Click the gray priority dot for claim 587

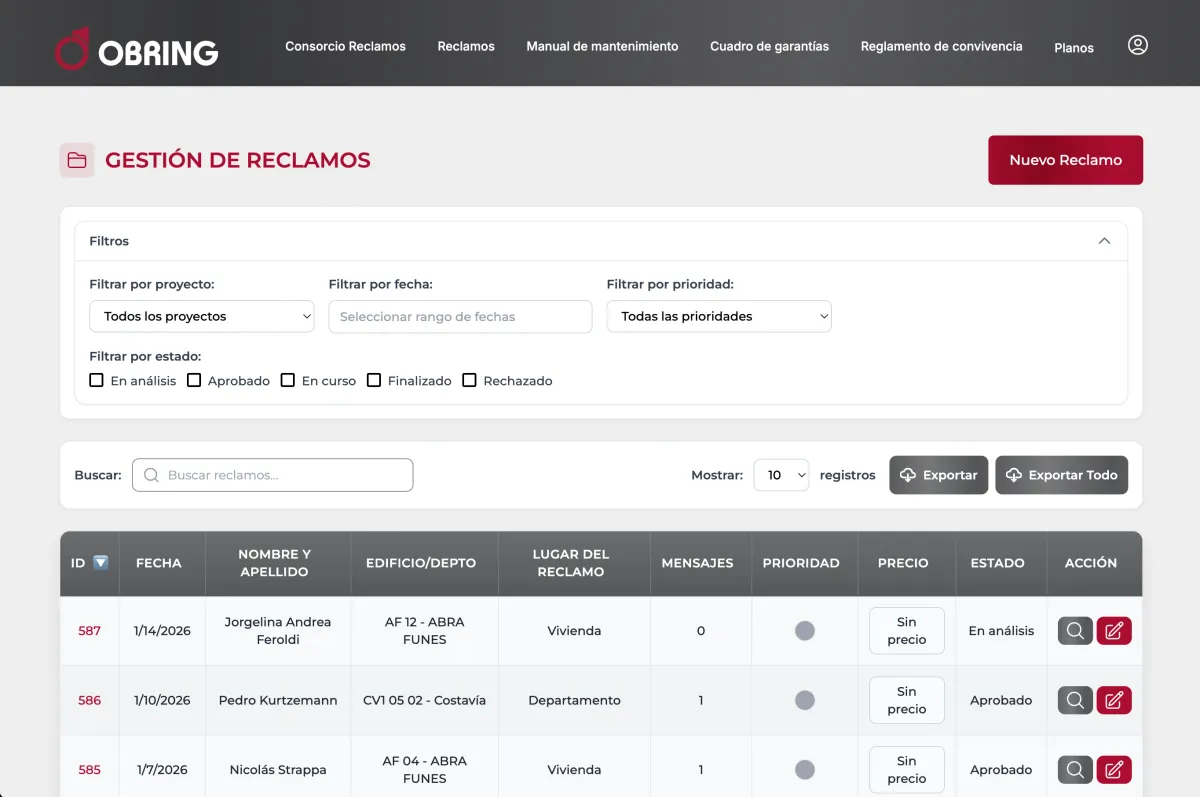click(x=804, y=631)
